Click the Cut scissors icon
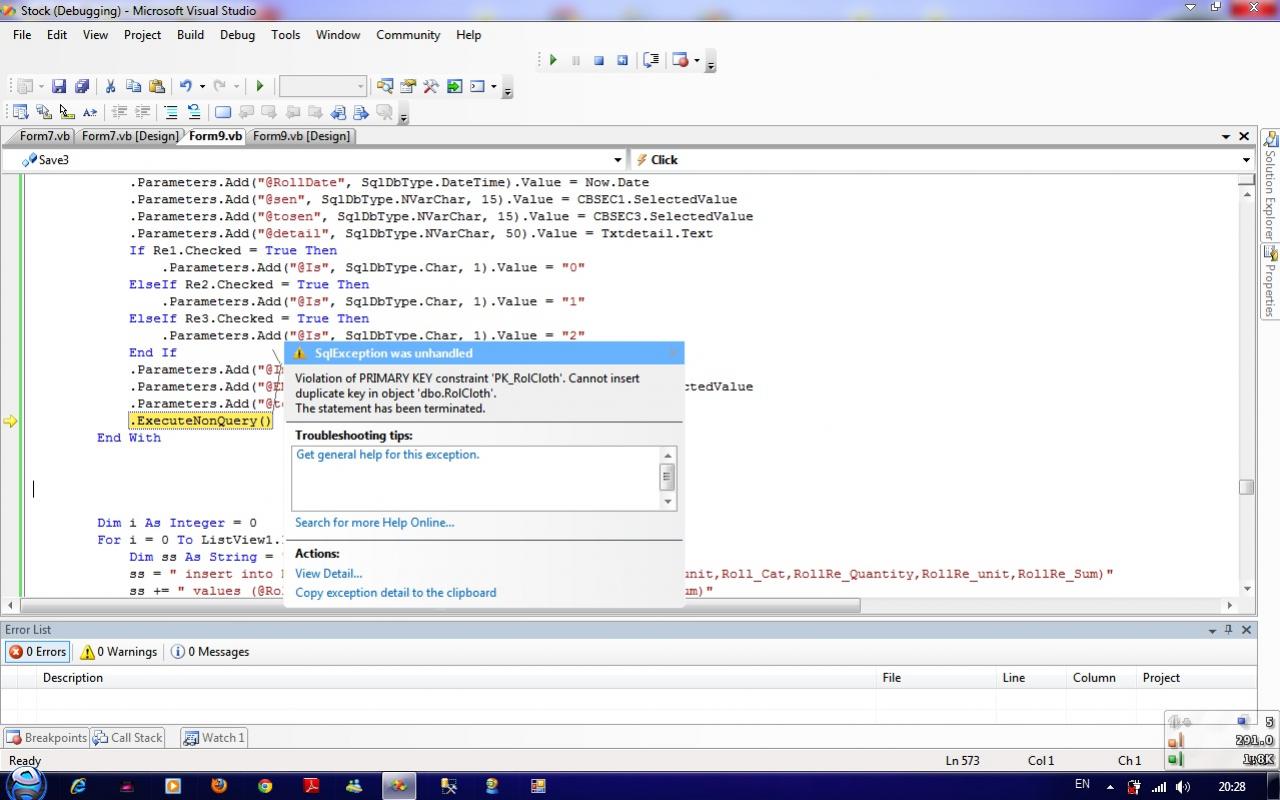This screenshot has width=1280, height=800. [x=110, y=87]
